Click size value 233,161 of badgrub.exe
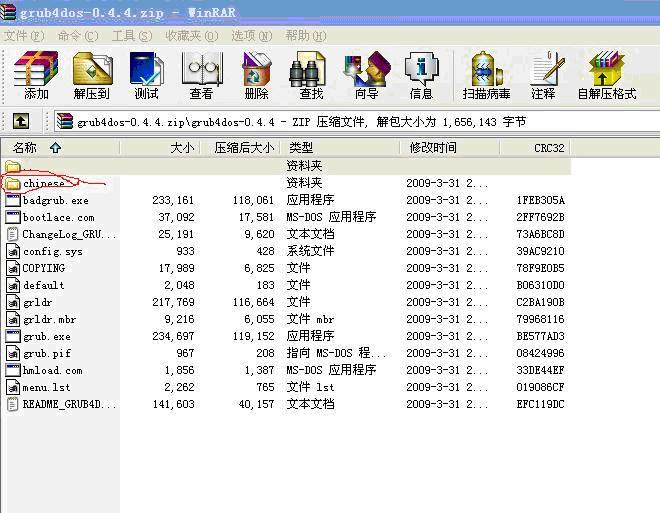The width and height of the screenshot is (660, 513). click(173, 200)
